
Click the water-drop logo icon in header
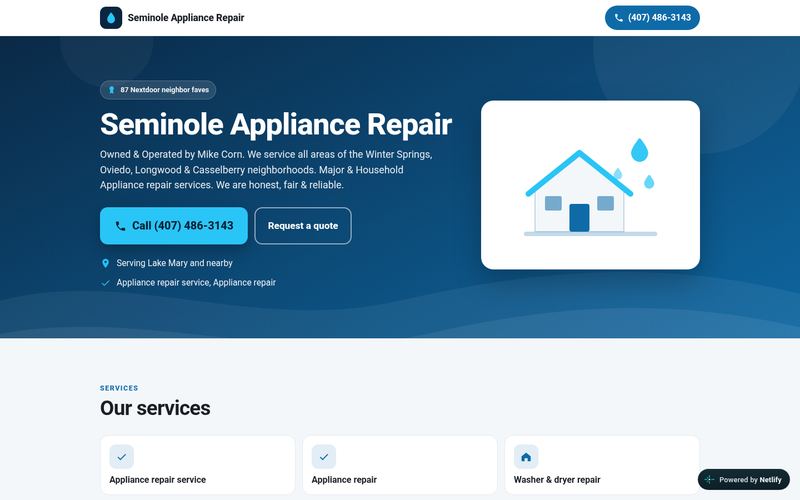coord(111,18)
